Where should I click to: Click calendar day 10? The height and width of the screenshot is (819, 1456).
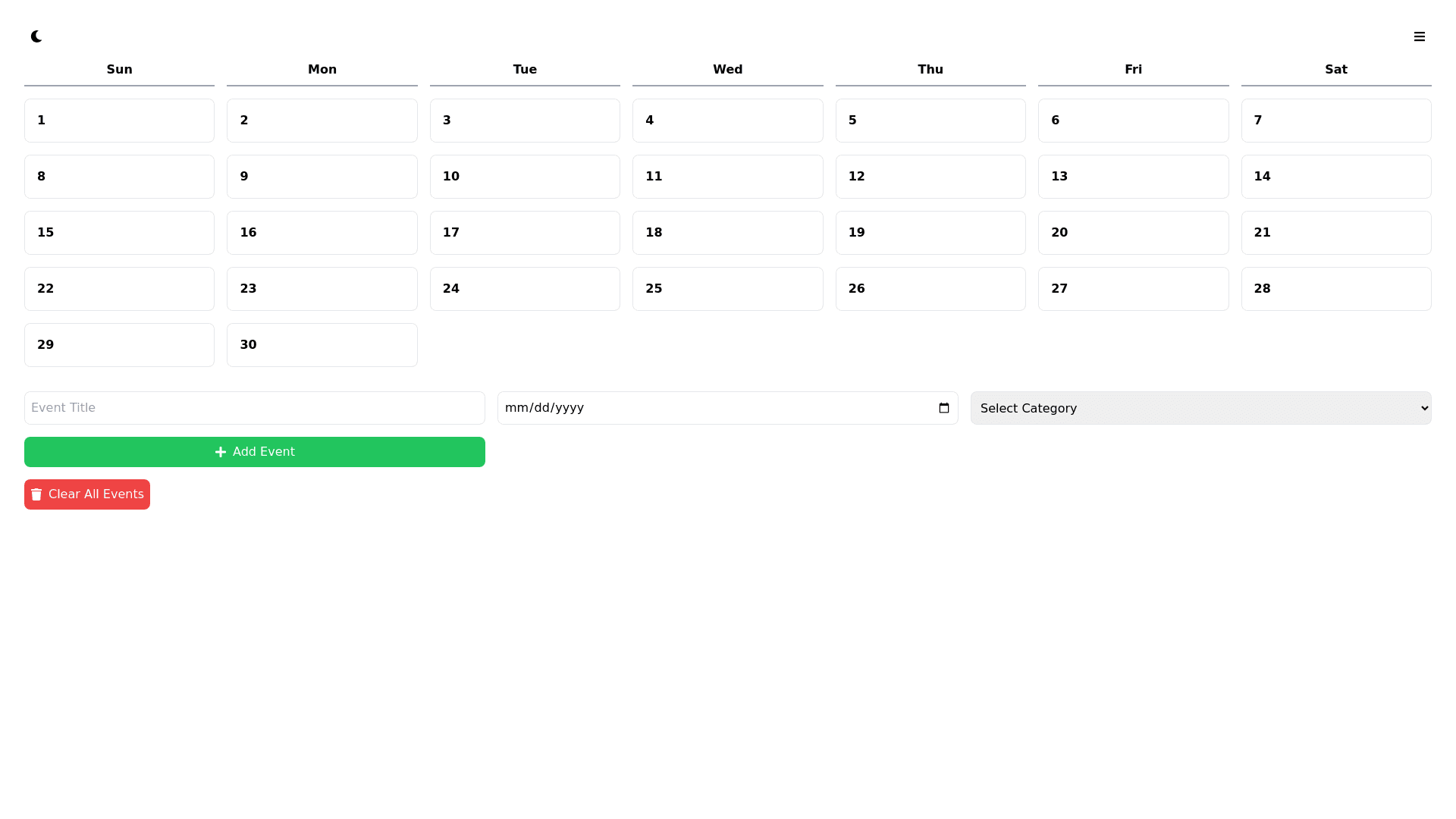click(525, 177)
